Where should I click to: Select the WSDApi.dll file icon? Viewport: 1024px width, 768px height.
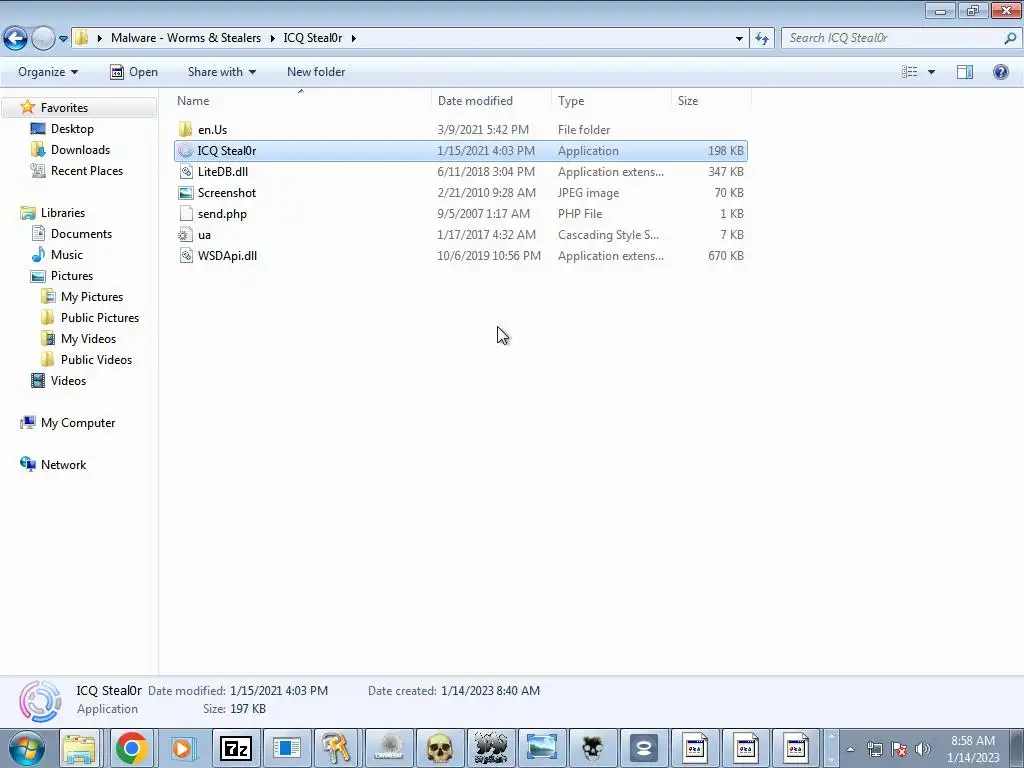pyautogui.click(x=185, y=255)
